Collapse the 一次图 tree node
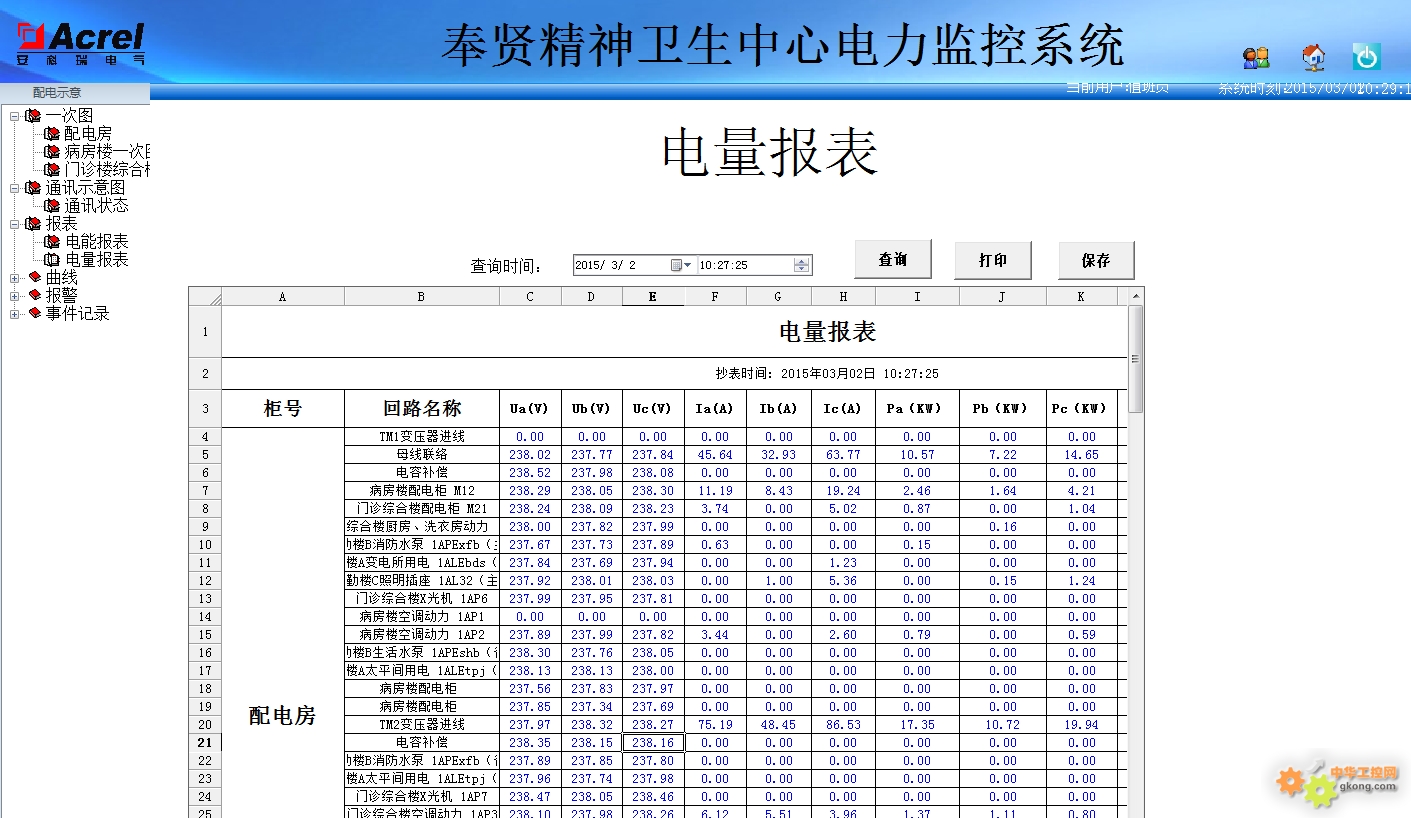Viewport: 1411px width, 818px height. [15, 116]
